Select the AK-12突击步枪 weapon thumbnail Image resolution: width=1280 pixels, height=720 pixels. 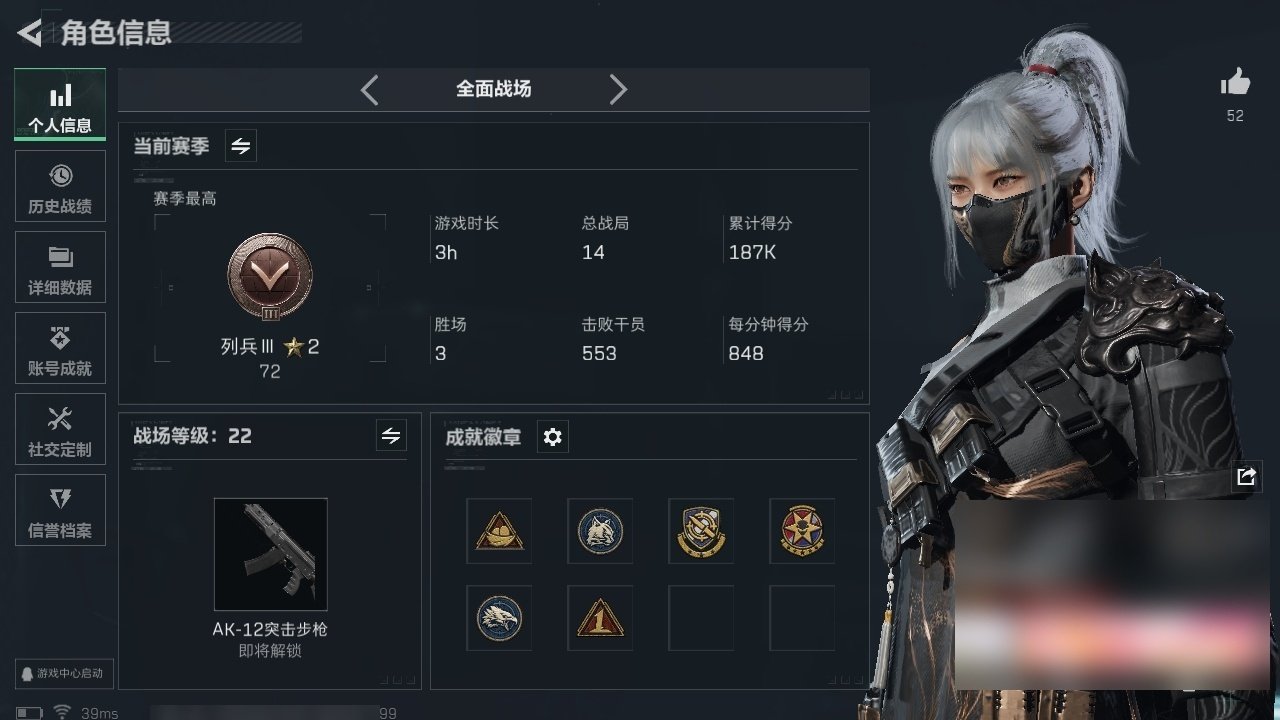point(270,554)
